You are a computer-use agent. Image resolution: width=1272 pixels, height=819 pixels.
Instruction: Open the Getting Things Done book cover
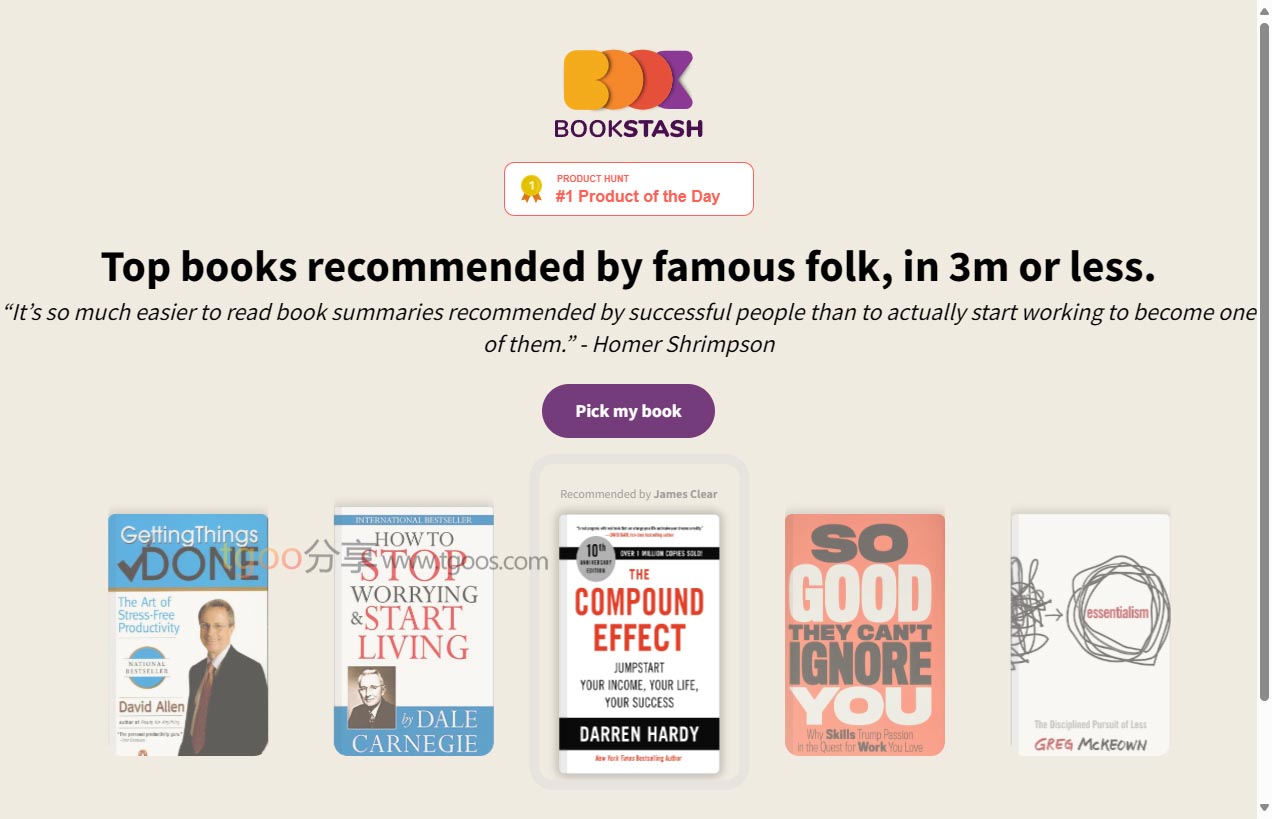point(188,634)
